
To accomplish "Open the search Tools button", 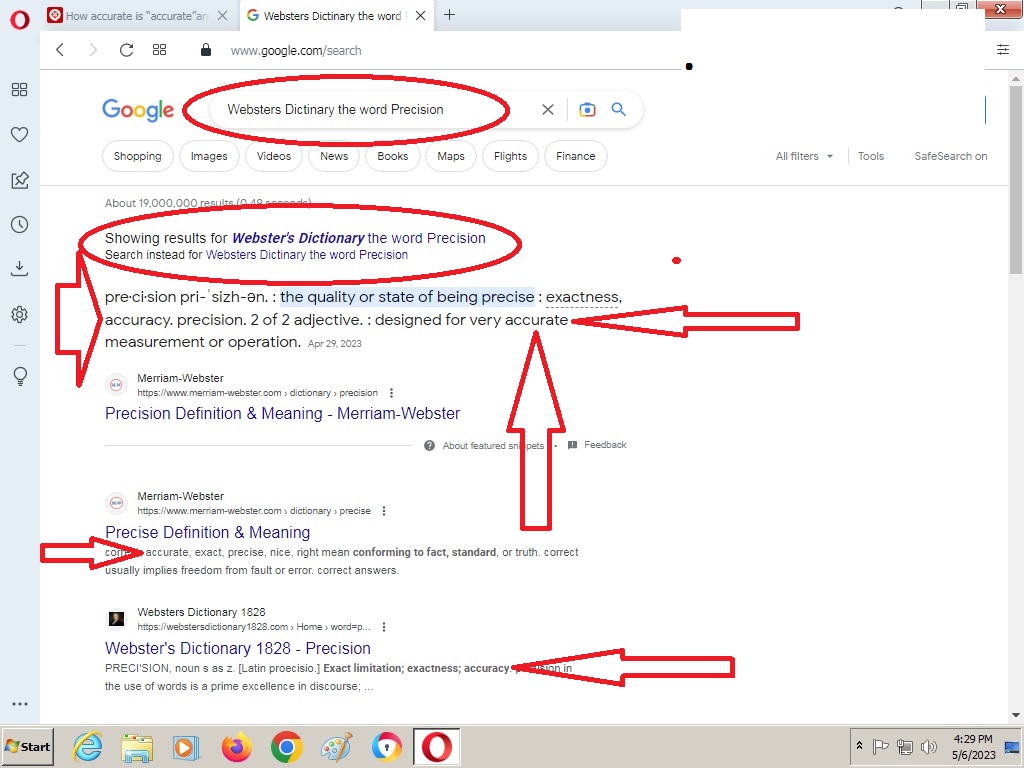I will (871, 156).
